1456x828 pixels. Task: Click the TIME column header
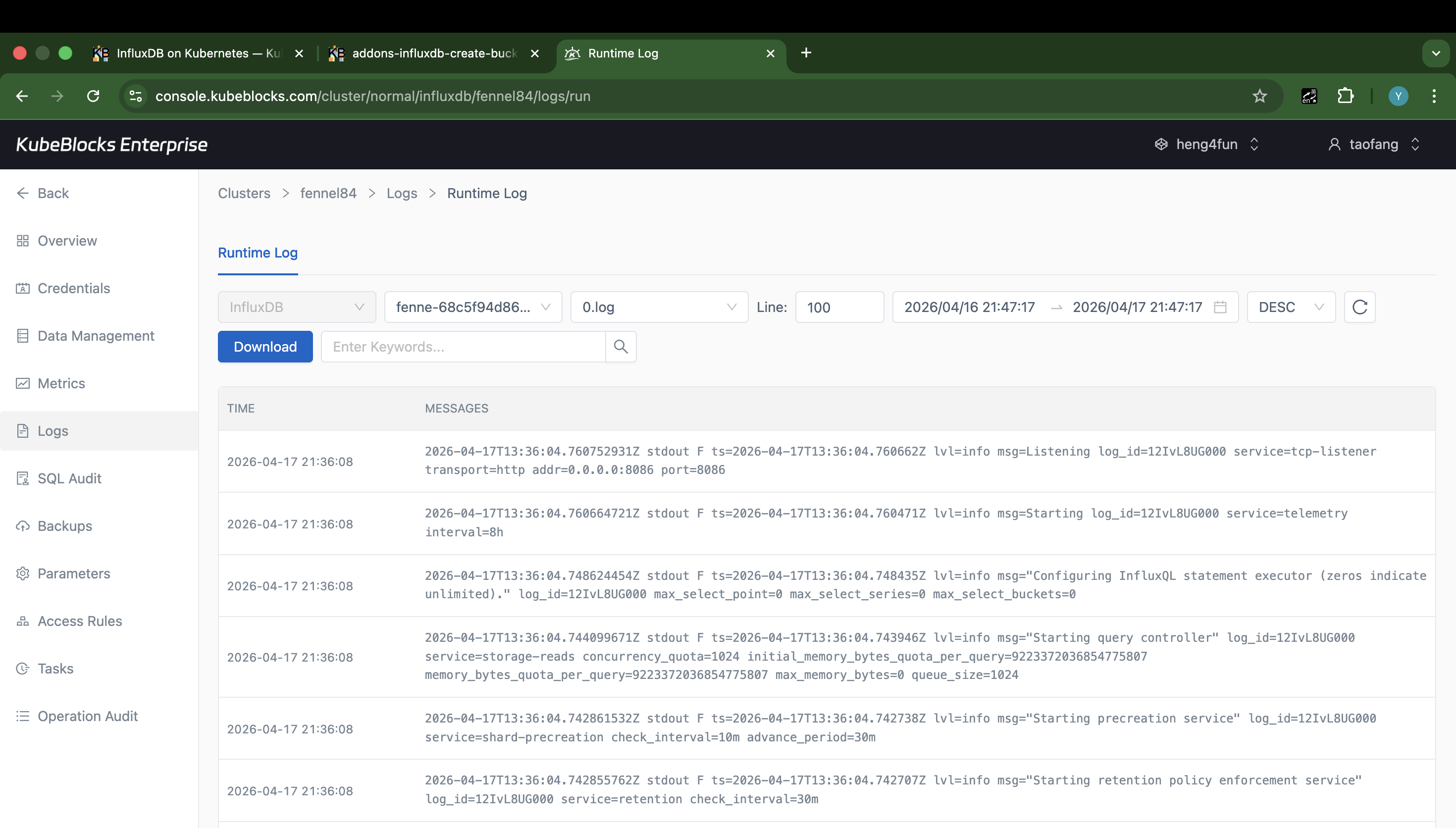(241, 409)
